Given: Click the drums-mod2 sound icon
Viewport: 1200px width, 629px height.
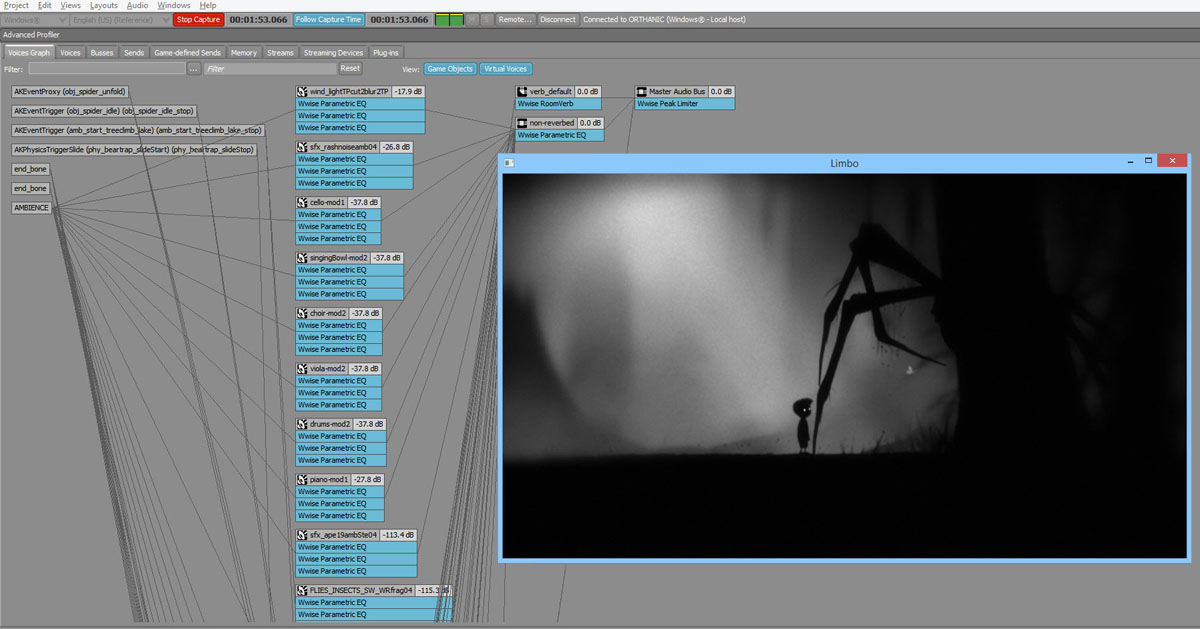Looking at the screenshot, I should click(302, 424).
